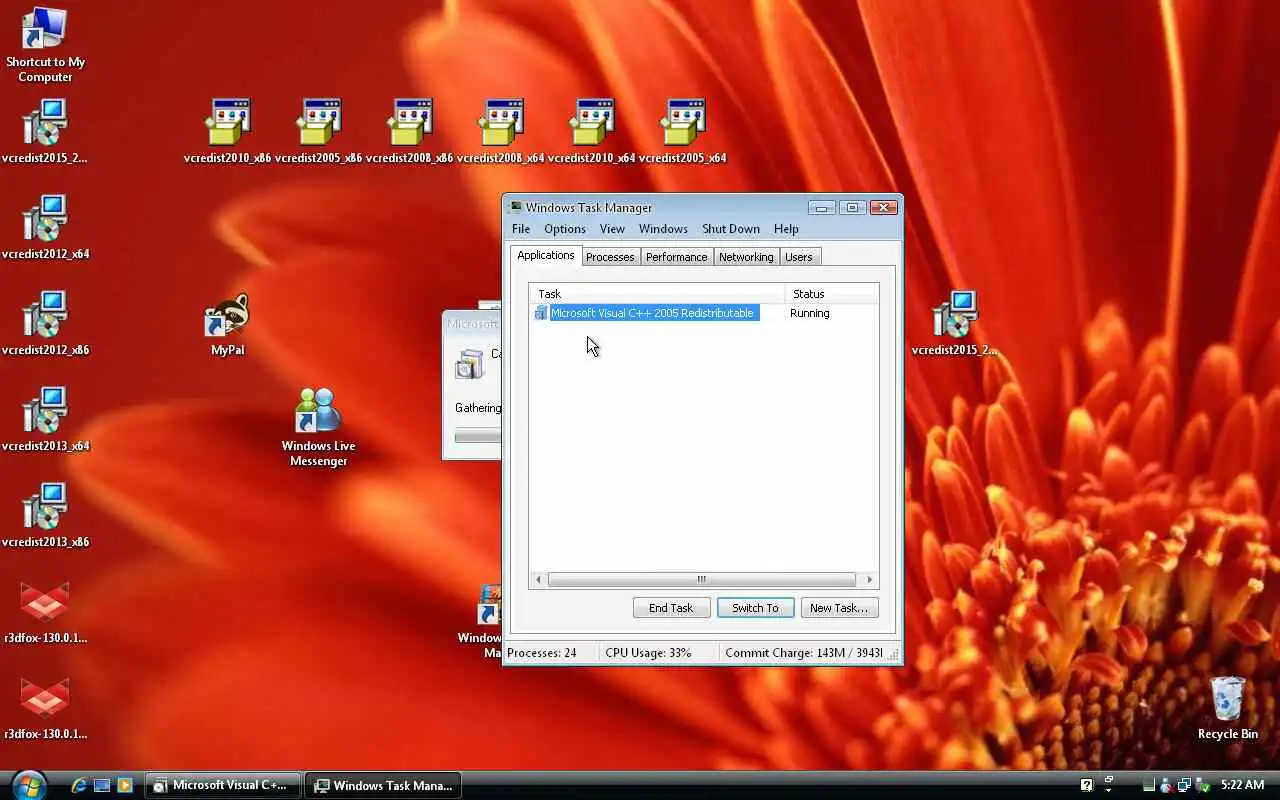Click the task list left scroll arrow
This screenshot has height=800, width=1280.
tap(538, 580)
